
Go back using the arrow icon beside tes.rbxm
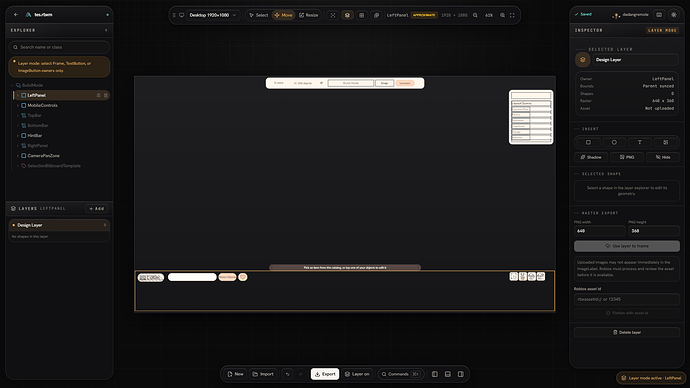(x=16, y=15)
